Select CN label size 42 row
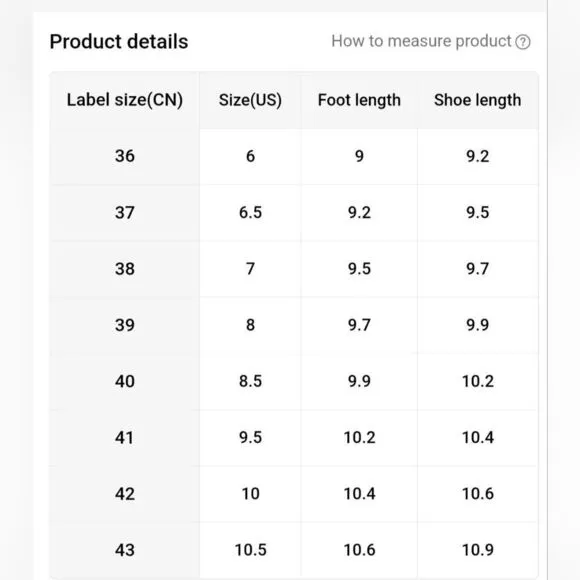Screen dimensions: 580x580 click(294, 494)
